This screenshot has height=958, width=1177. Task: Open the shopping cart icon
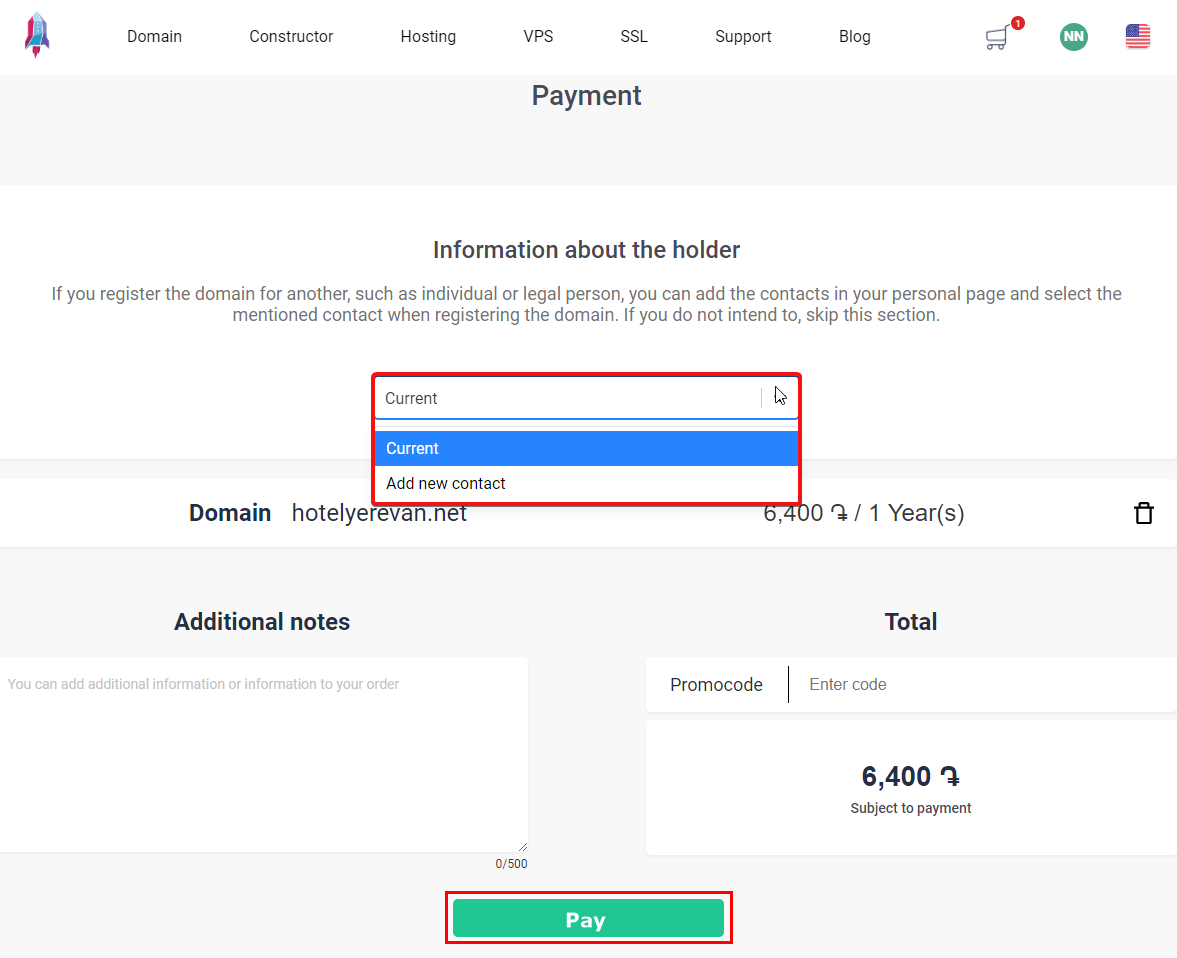(x=997, y=38)
